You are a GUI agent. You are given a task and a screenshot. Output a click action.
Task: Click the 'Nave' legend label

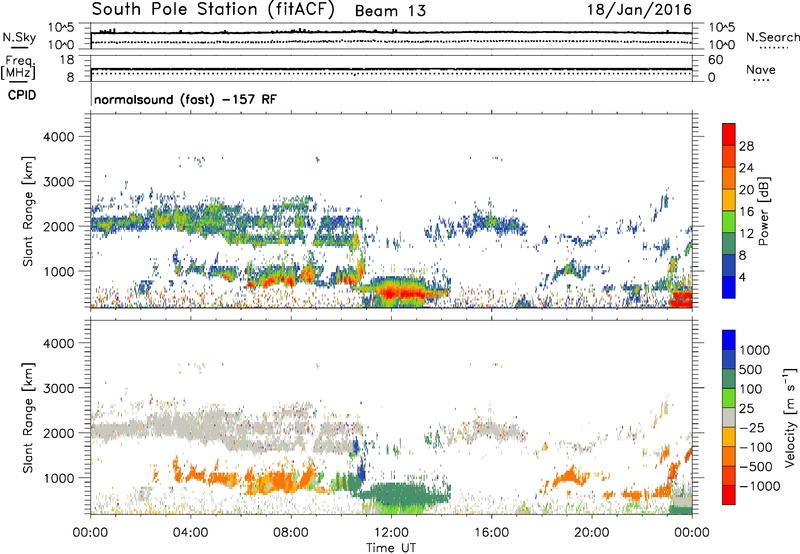pyautogui.click(x=761, y=69)
